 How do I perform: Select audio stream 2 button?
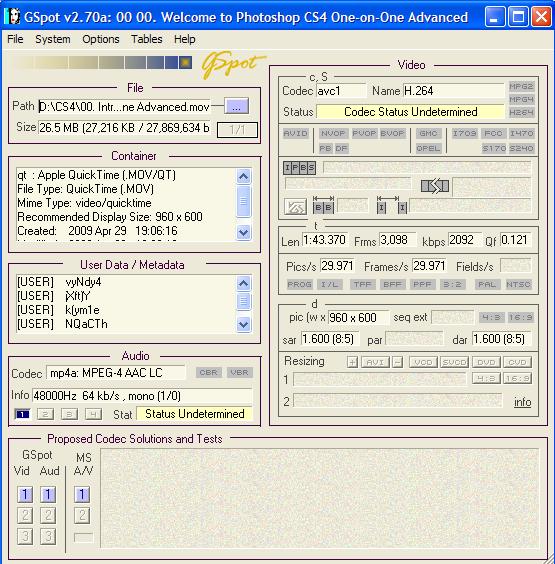[46, 414]
